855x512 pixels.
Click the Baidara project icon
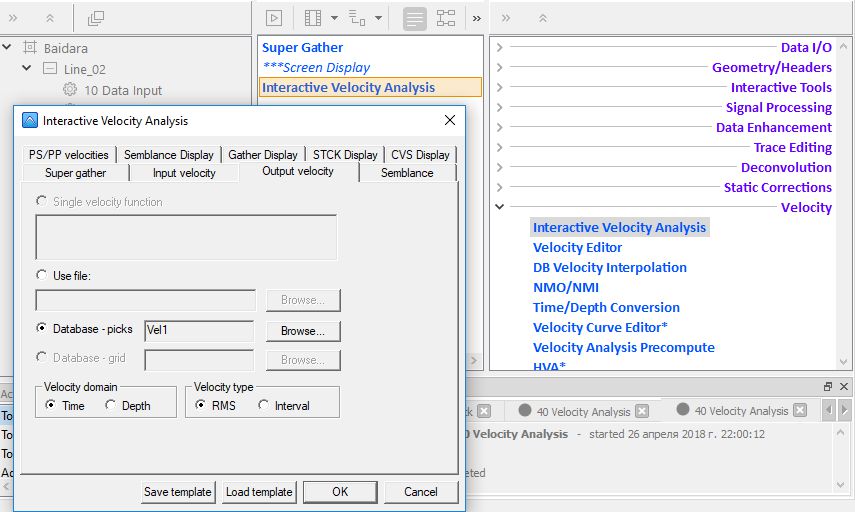tap(29, 47)
